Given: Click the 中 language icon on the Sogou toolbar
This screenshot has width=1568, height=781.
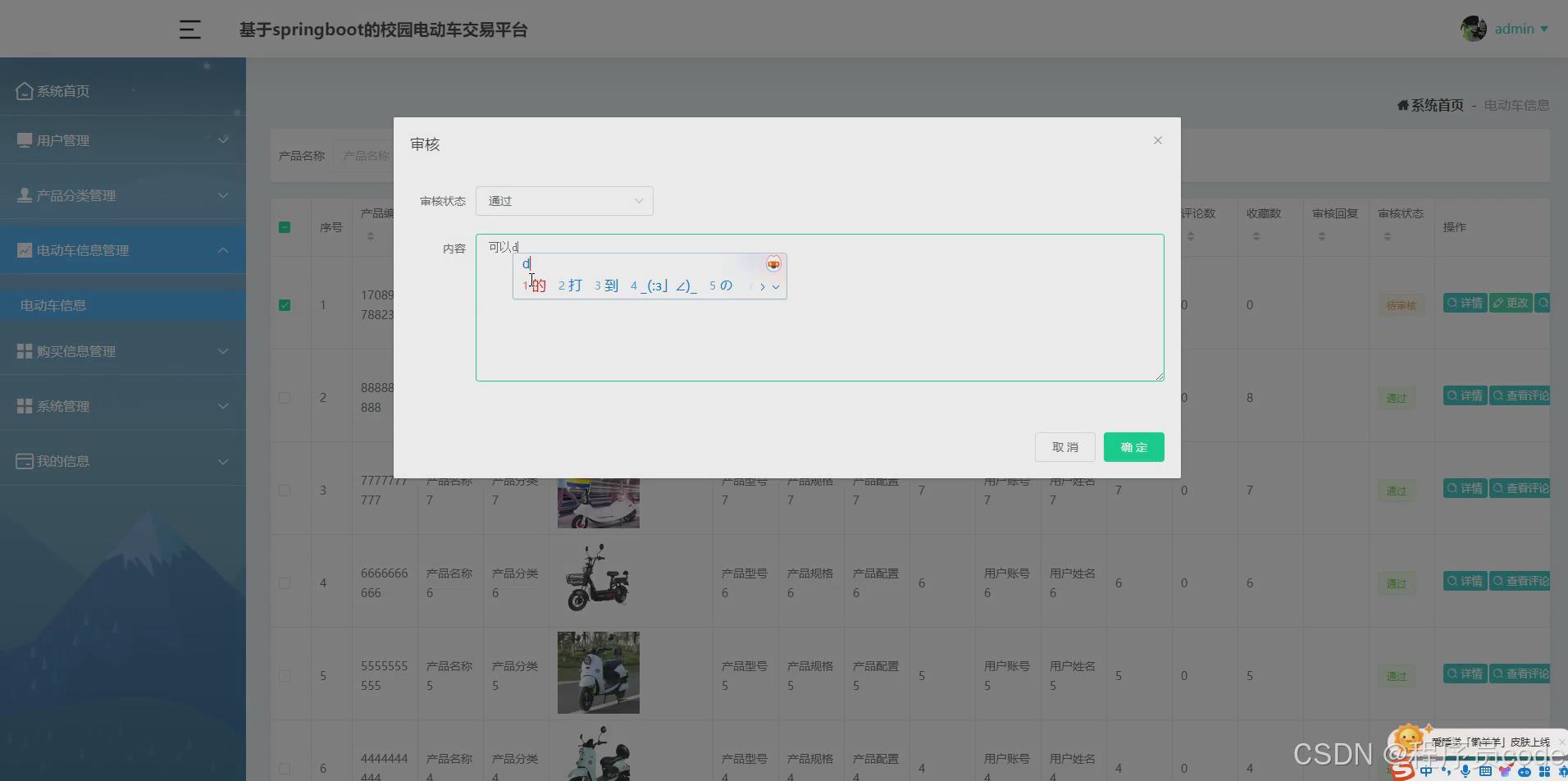Looking at the screenshot, I should [x=1426, y=772].
